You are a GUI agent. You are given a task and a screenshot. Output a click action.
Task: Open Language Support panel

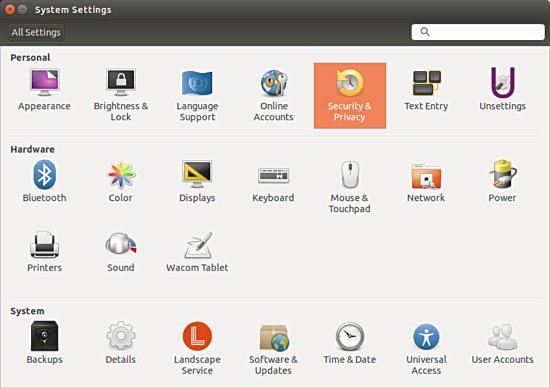(197, 95)
